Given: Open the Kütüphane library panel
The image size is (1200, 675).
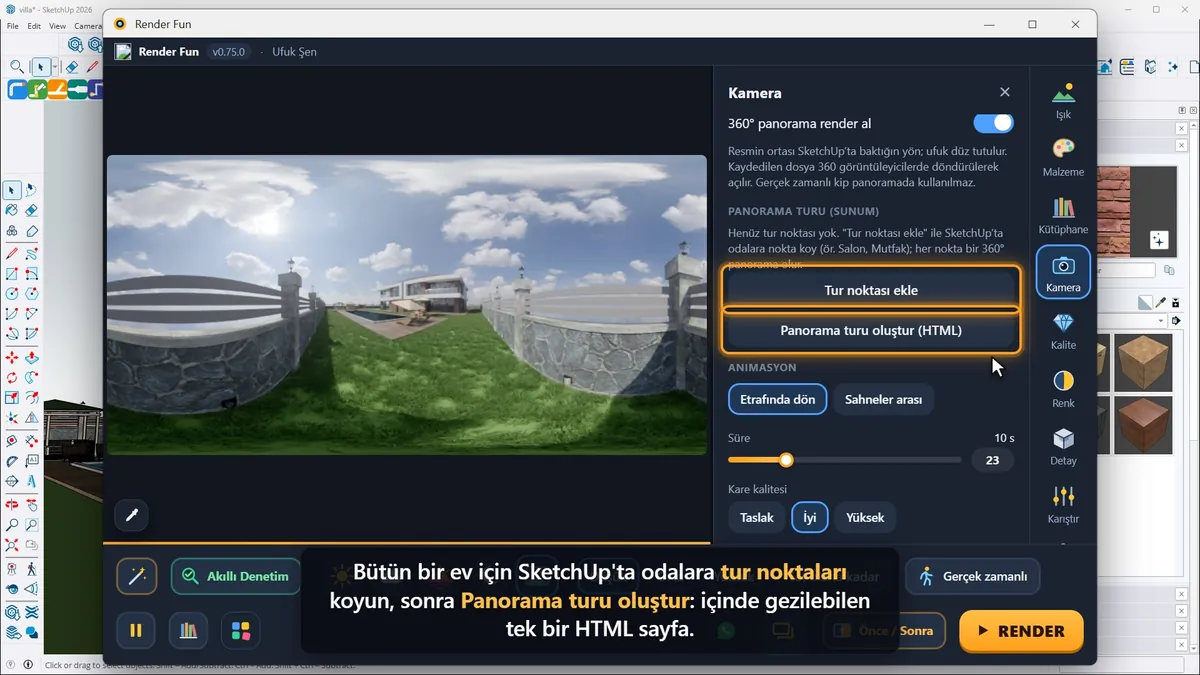Looking at the screenshot, I should point(1063,215).
